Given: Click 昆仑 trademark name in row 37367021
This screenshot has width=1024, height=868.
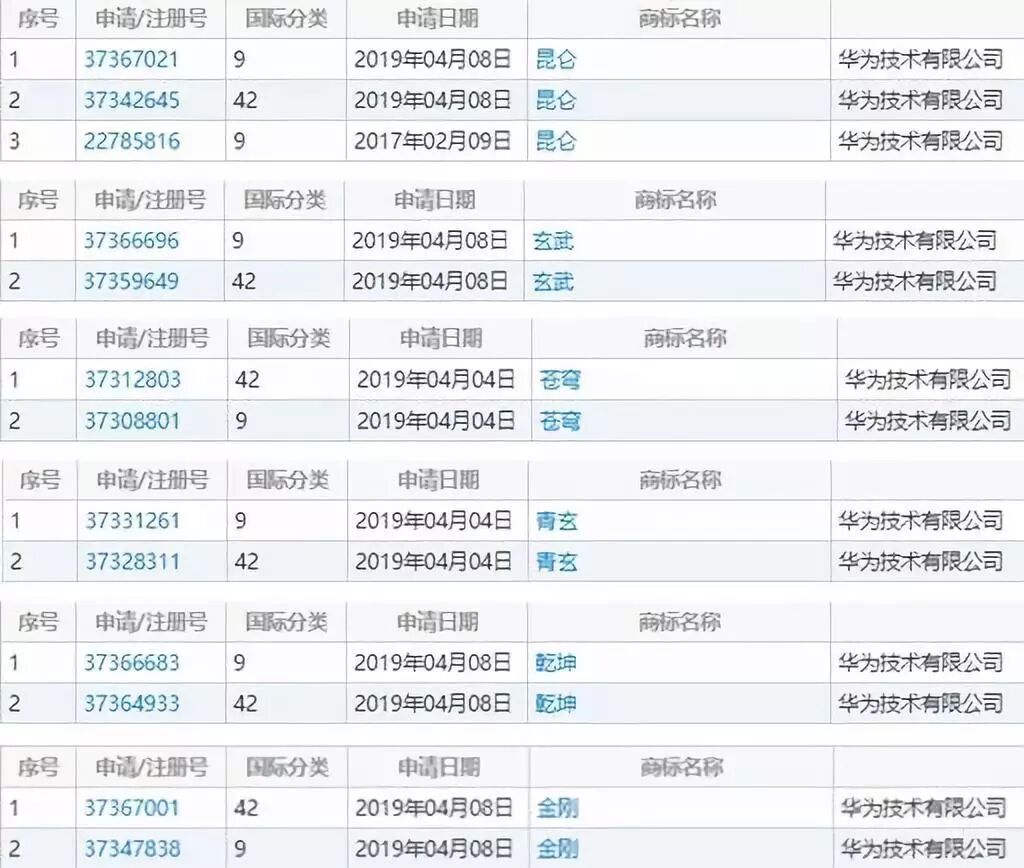Looking at the screenshot, I should pyautogui.click(x=556, y=59).
